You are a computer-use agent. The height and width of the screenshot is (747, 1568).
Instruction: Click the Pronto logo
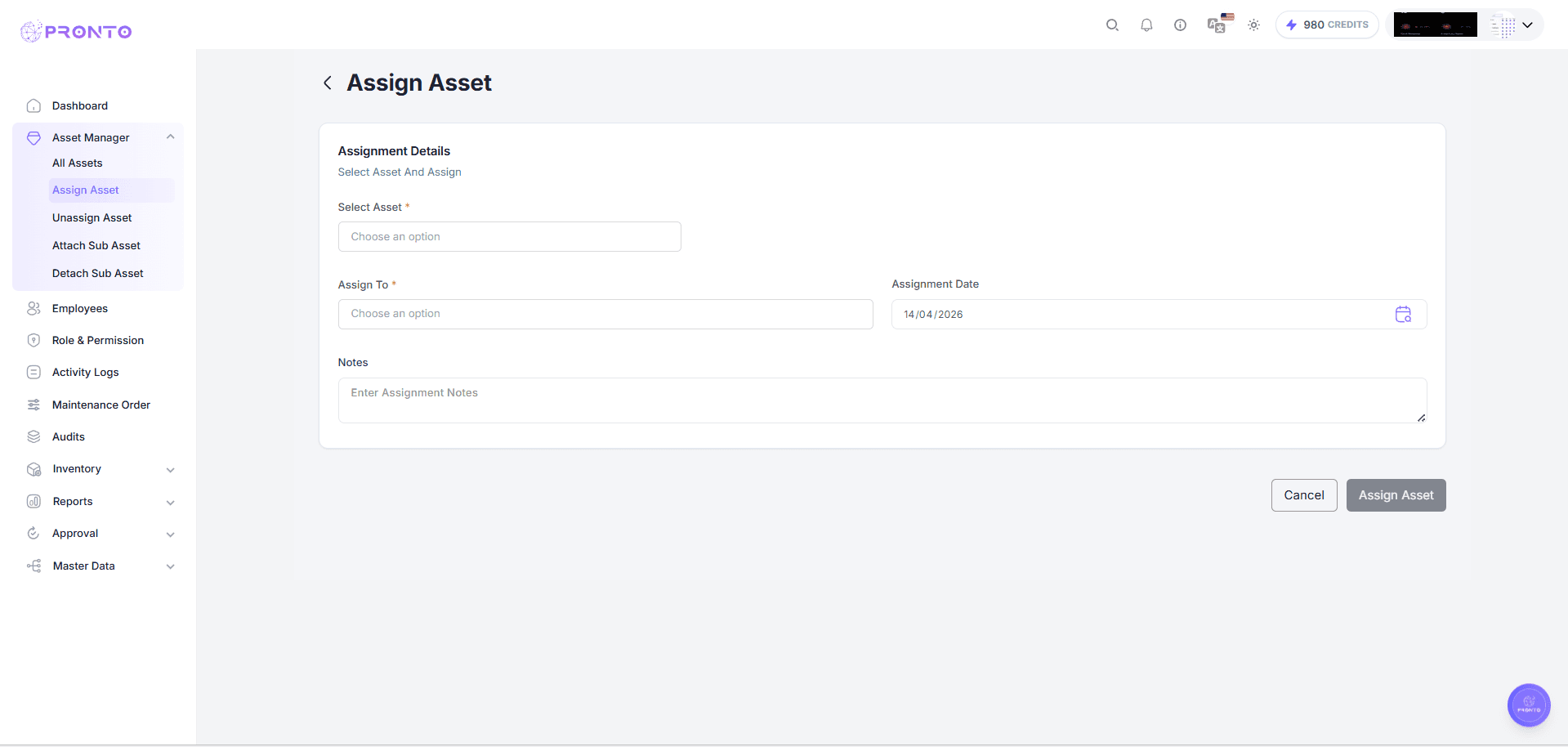[75, 31]
